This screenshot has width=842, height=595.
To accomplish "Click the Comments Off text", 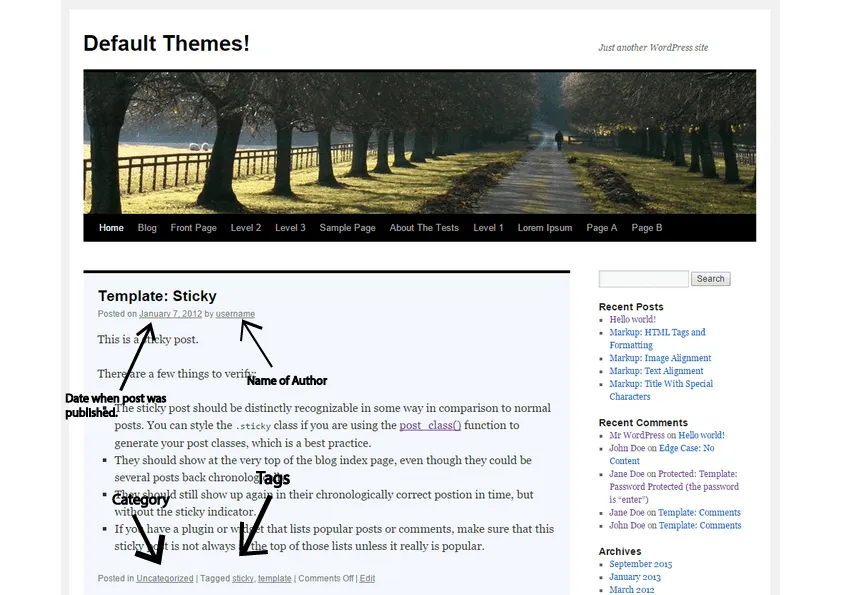I will pyautogui.click(x=326, y=578).
